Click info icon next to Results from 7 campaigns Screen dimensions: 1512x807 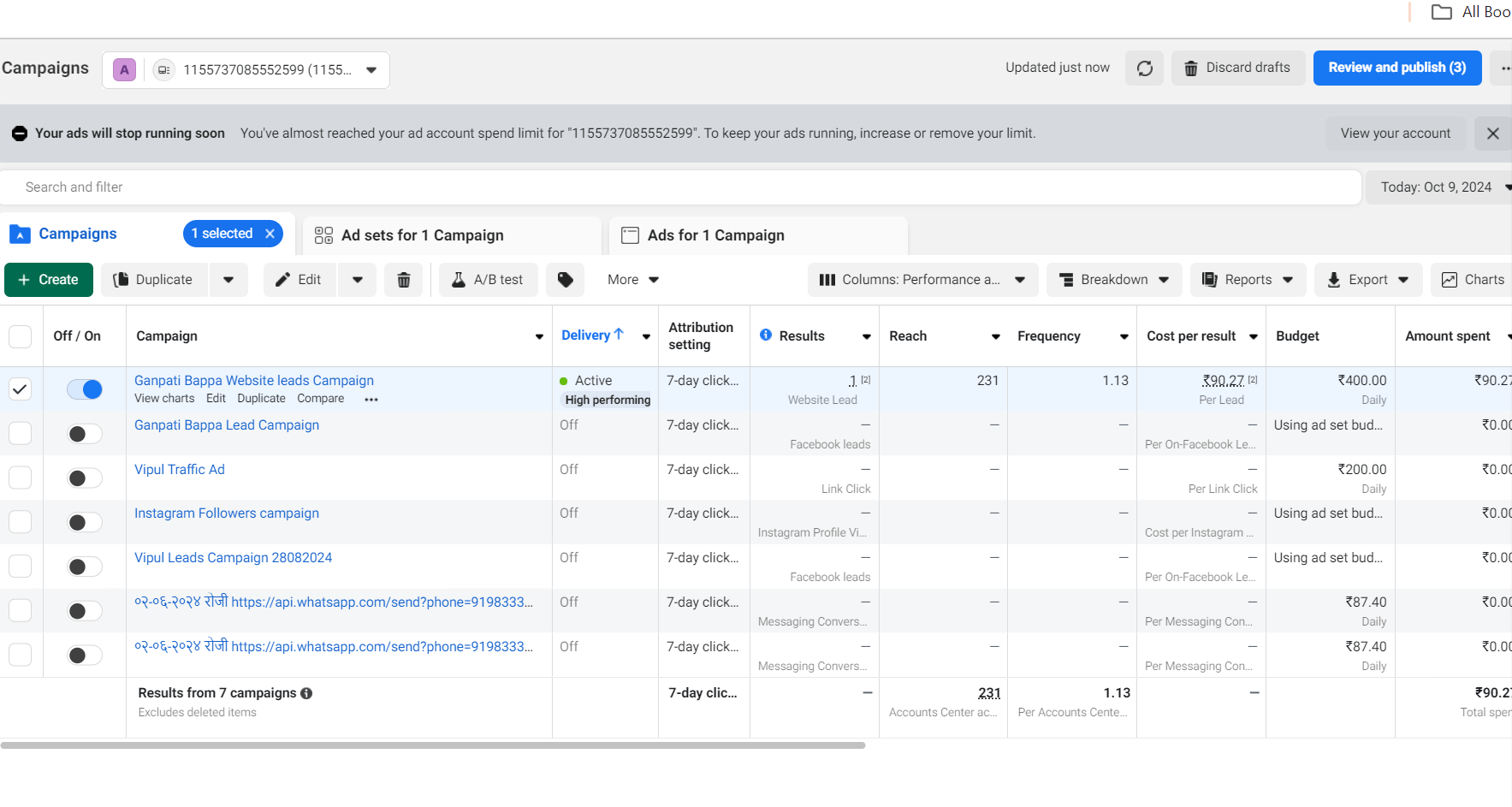[x=306, y=693]
